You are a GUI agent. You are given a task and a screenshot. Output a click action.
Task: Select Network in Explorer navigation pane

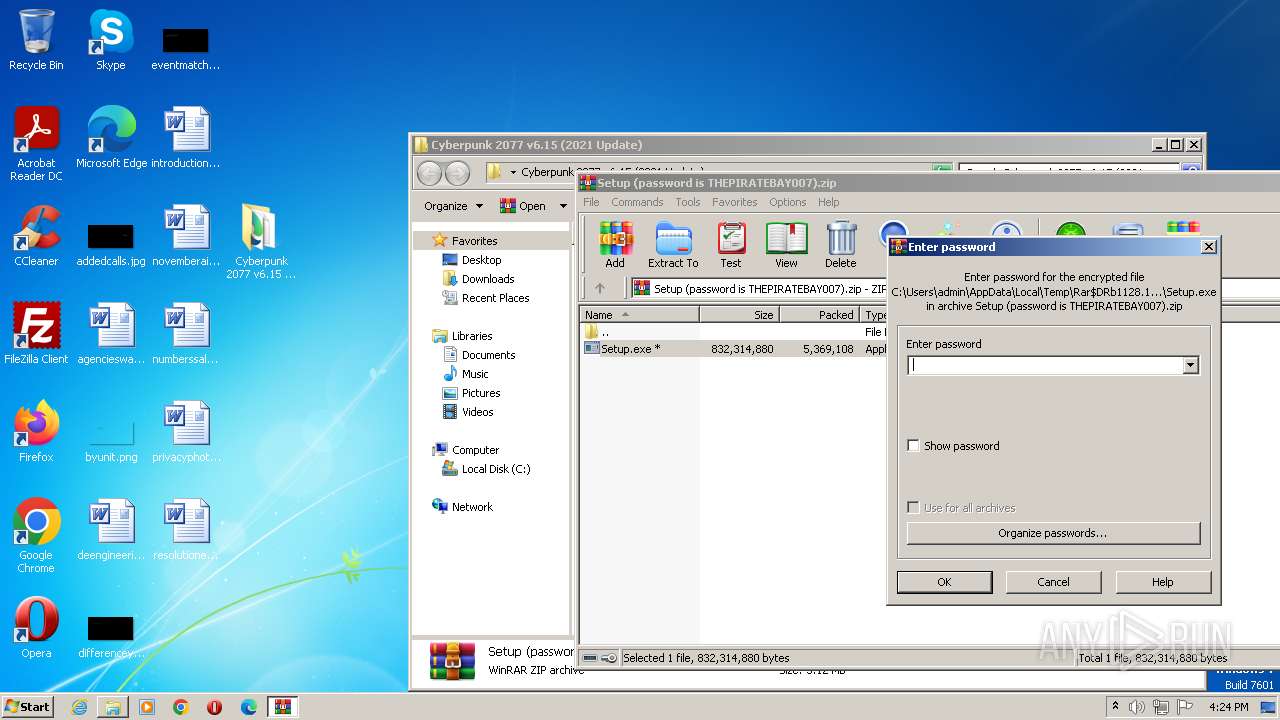click(x=472, y=507)
